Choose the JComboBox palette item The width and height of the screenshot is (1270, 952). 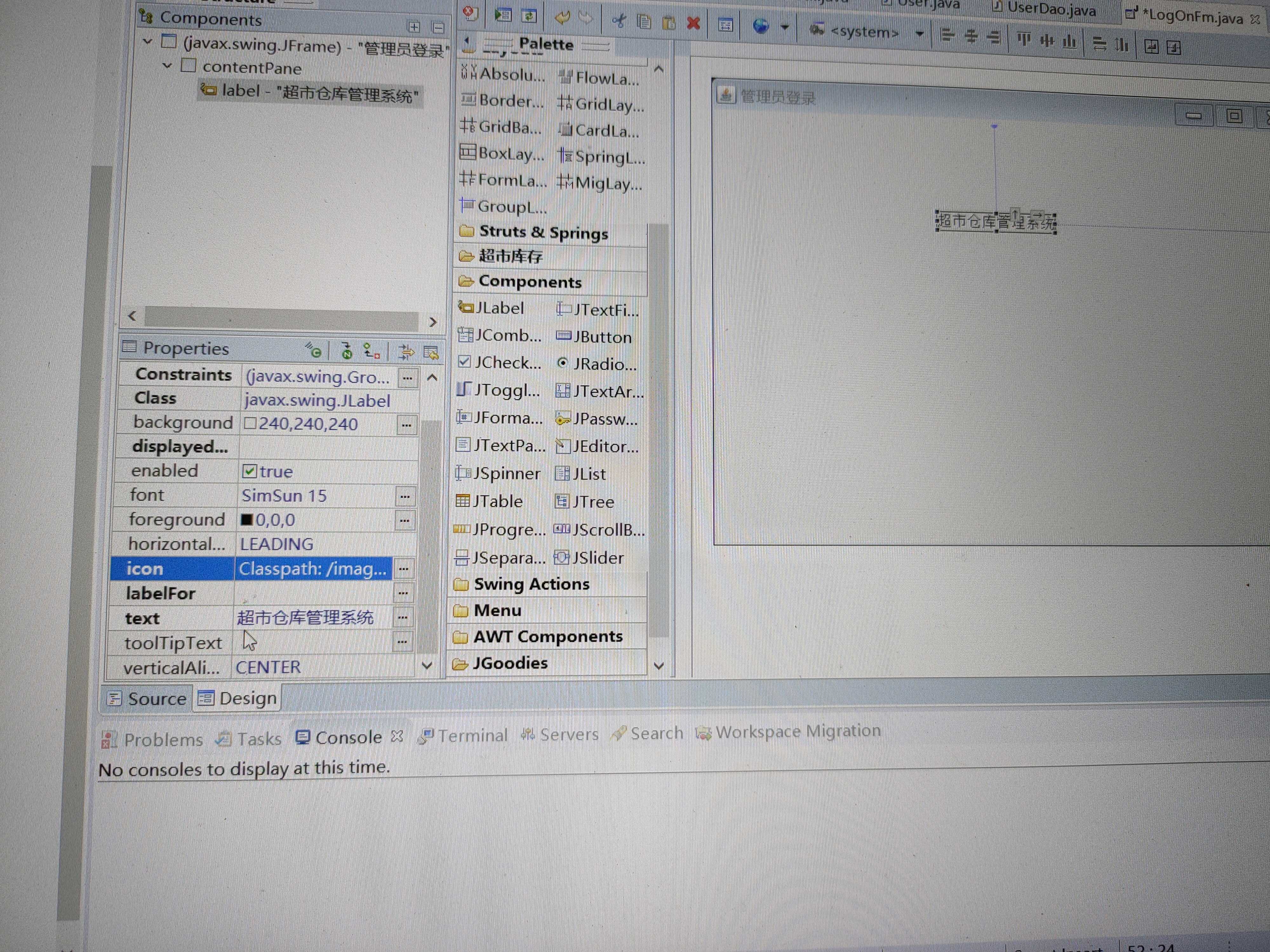point(499,335)
